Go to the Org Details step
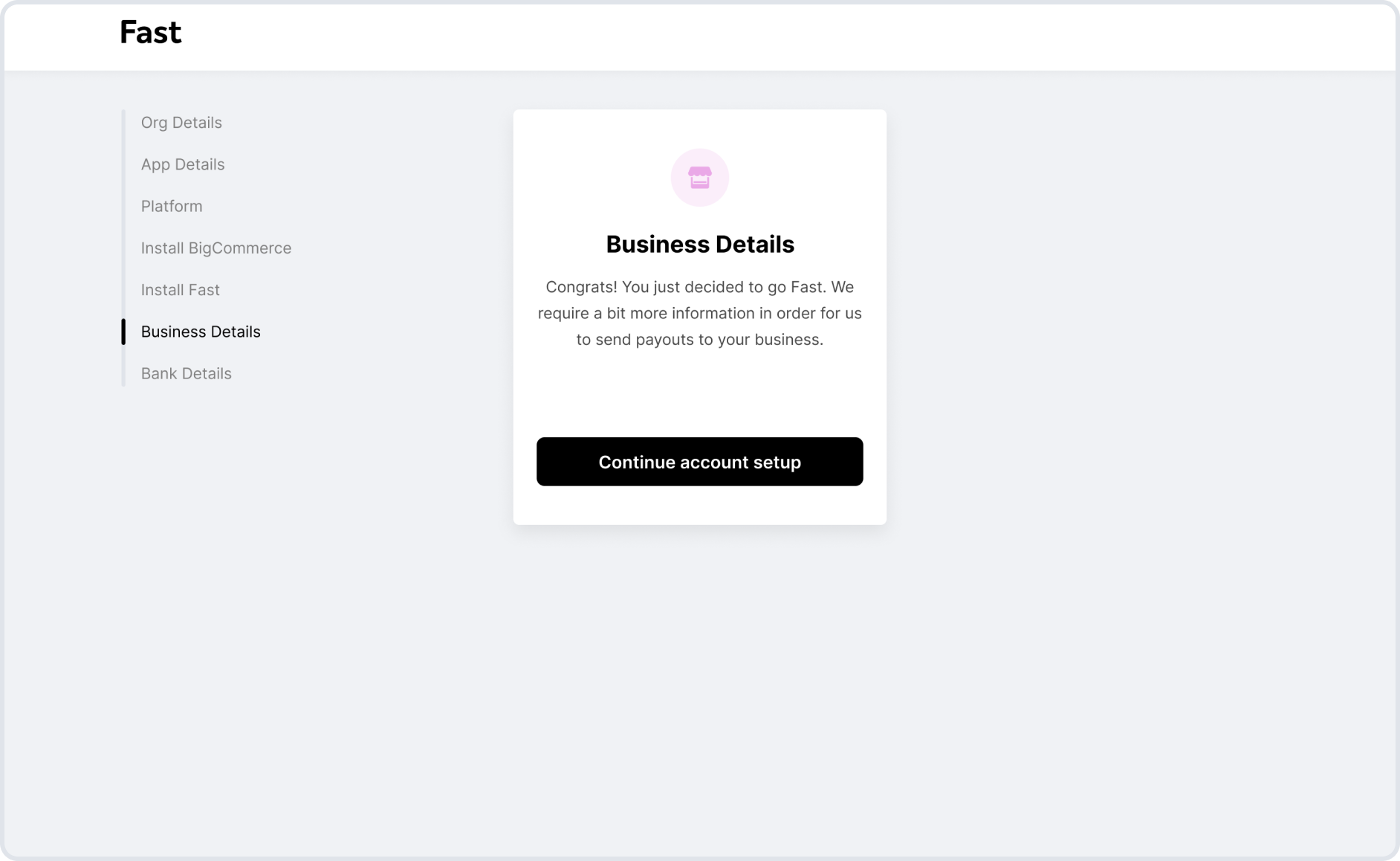 point(181,123)
